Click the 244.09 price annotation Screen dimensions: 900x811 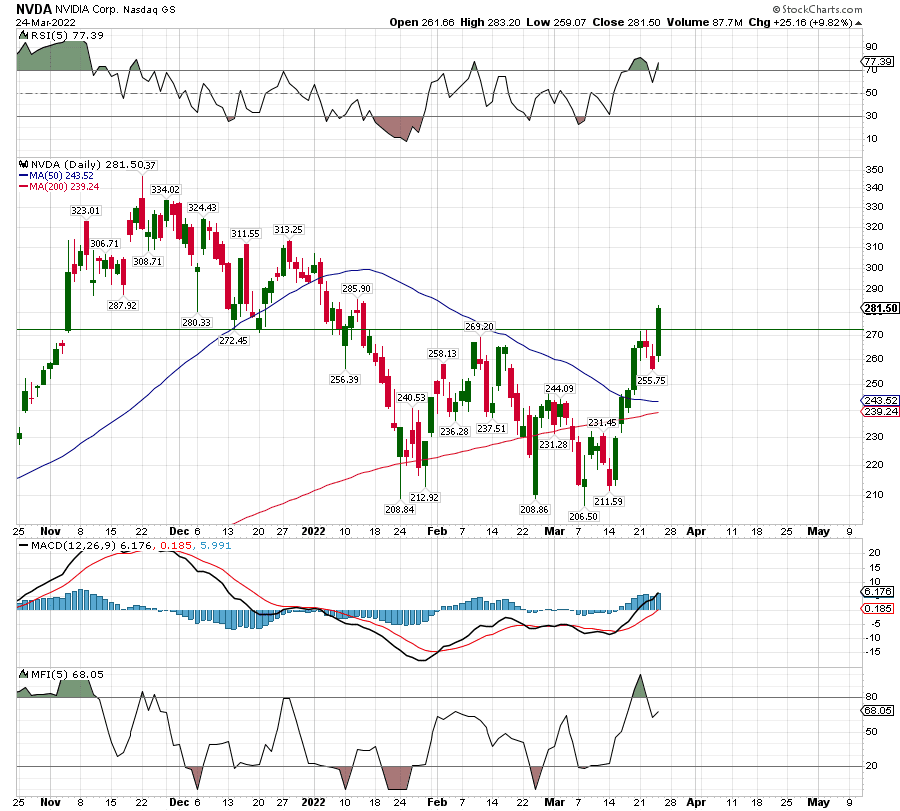click(x=560, y=389)
